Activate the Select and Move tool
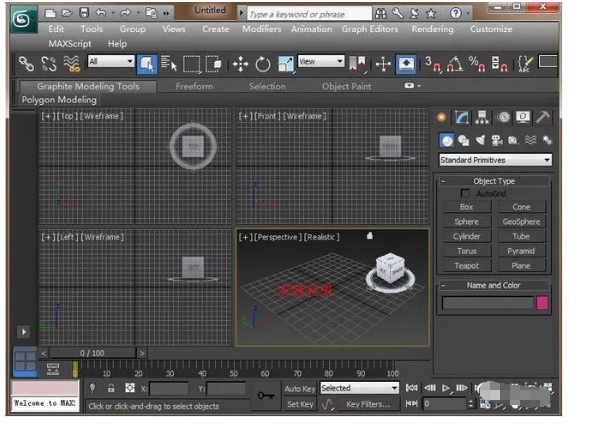The image size is (612, 423). (x=240, y=64)
